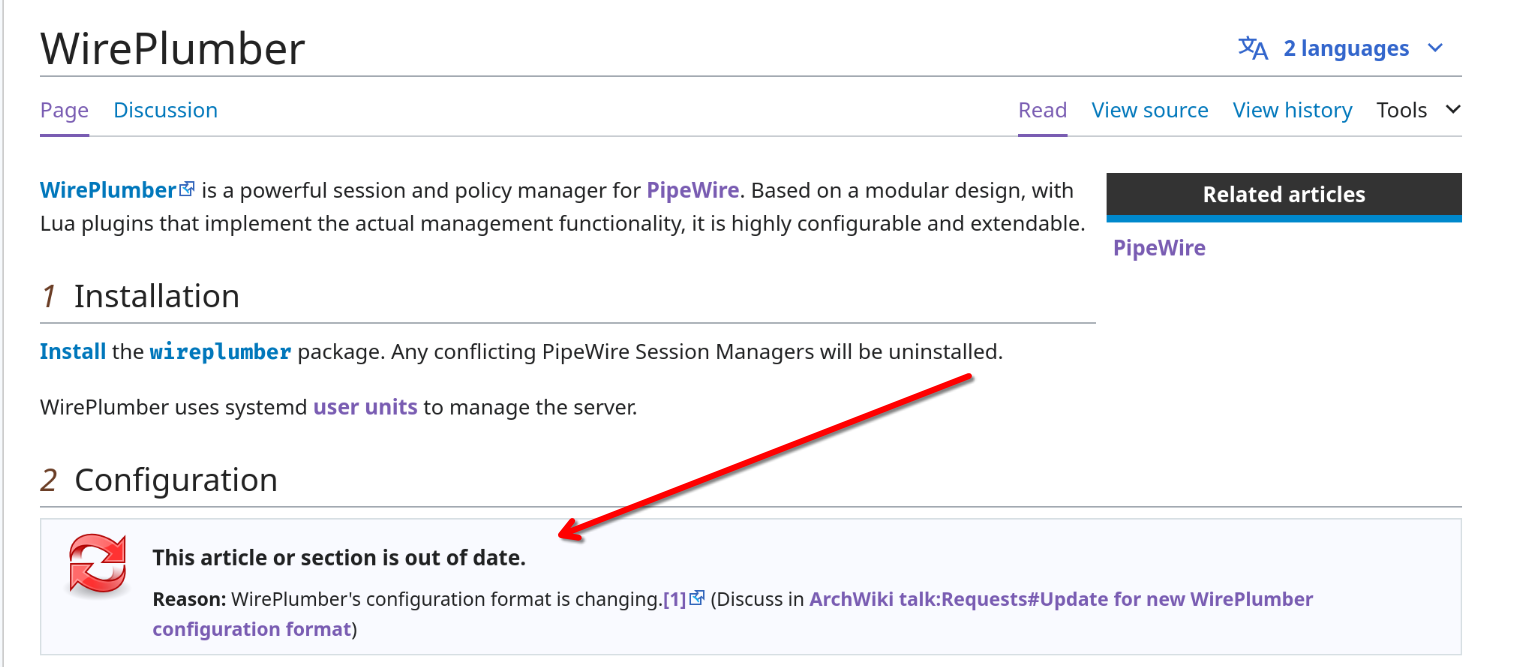Open the Discussion tab
Screen dimensions: 1520x667
coord(165,110)
